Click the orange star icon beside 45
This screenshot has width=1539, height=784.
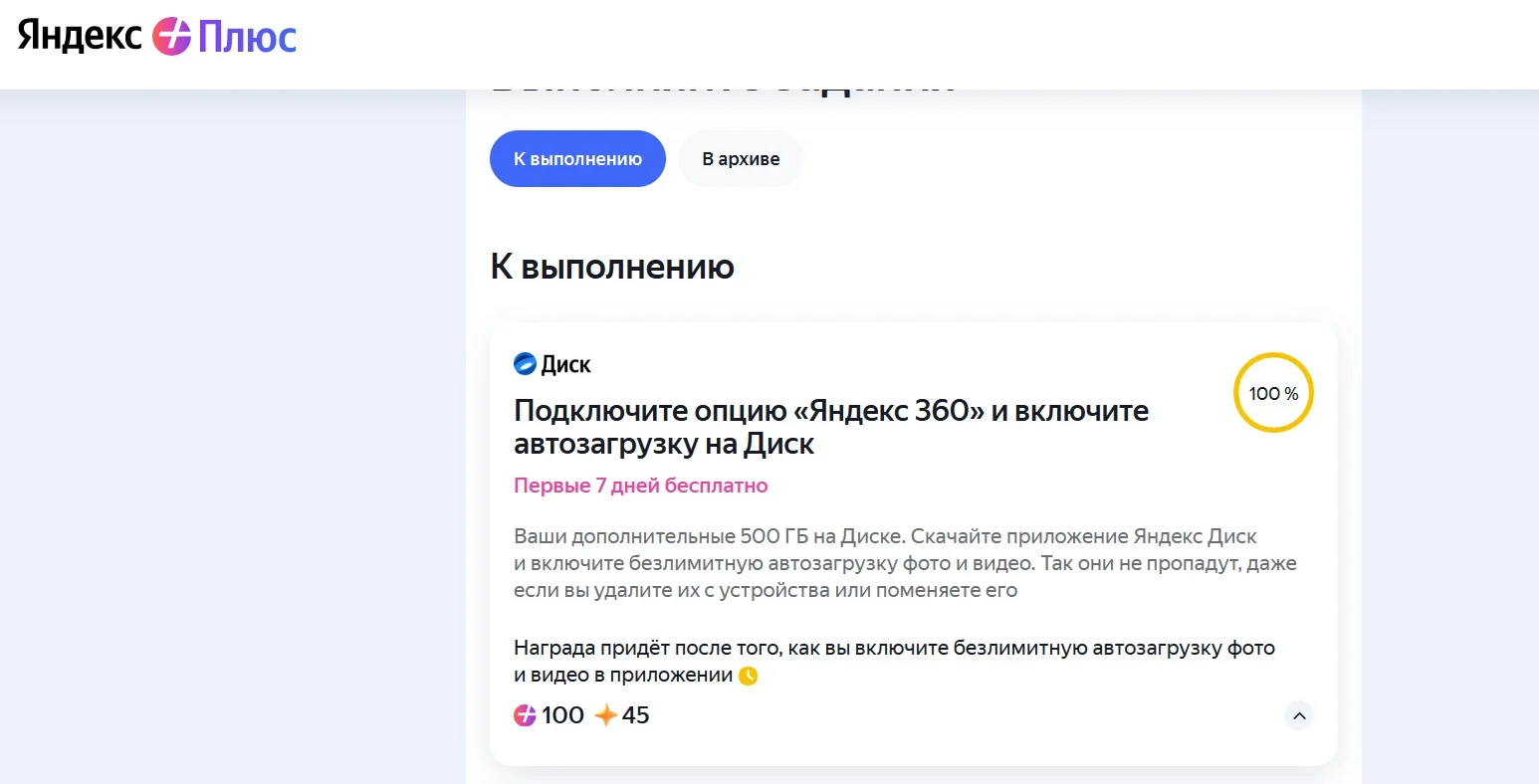pos(605,715)
